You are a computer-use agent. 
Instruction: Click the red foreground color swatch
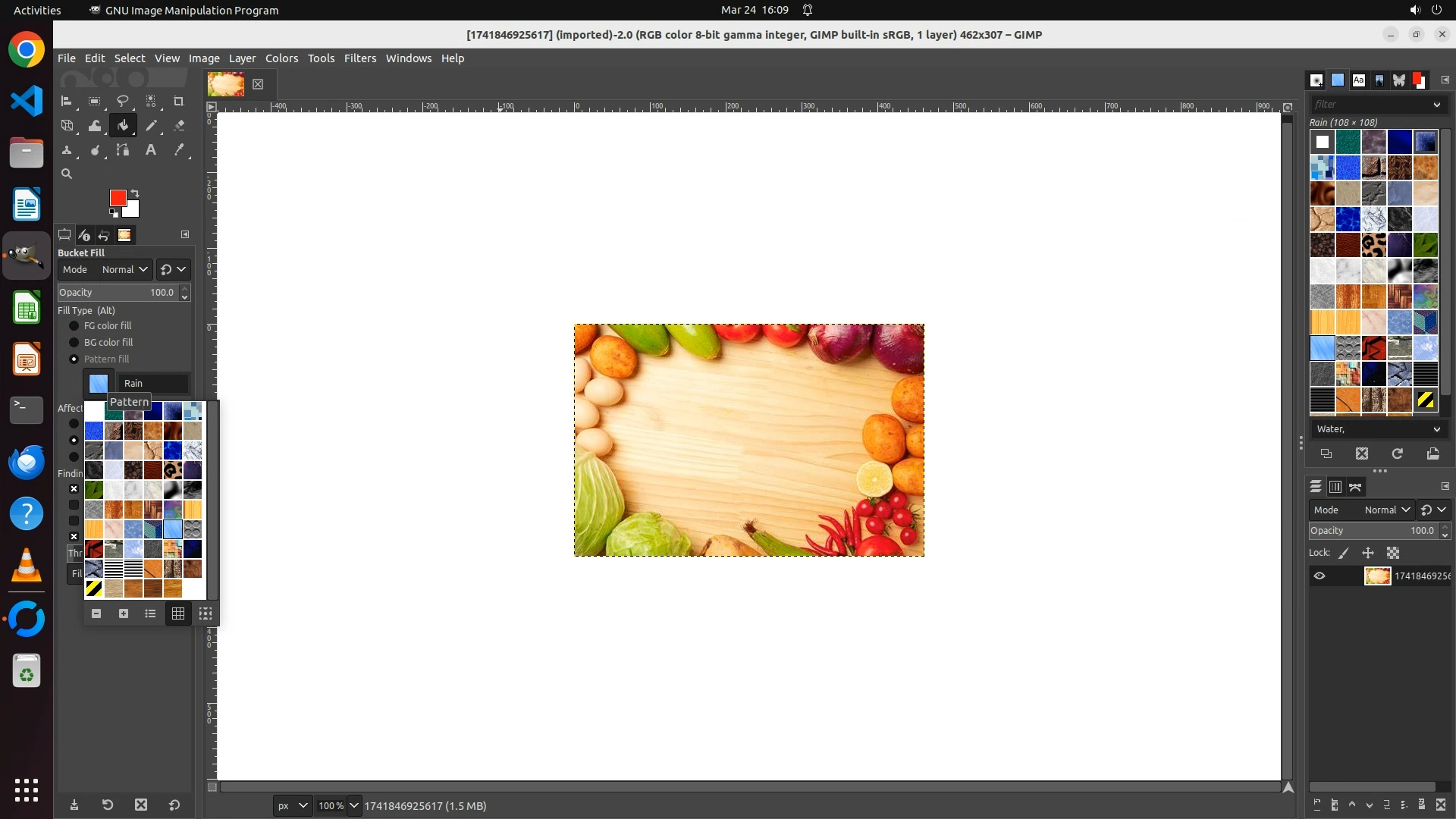pyautogui.click(x=118, y=198)
